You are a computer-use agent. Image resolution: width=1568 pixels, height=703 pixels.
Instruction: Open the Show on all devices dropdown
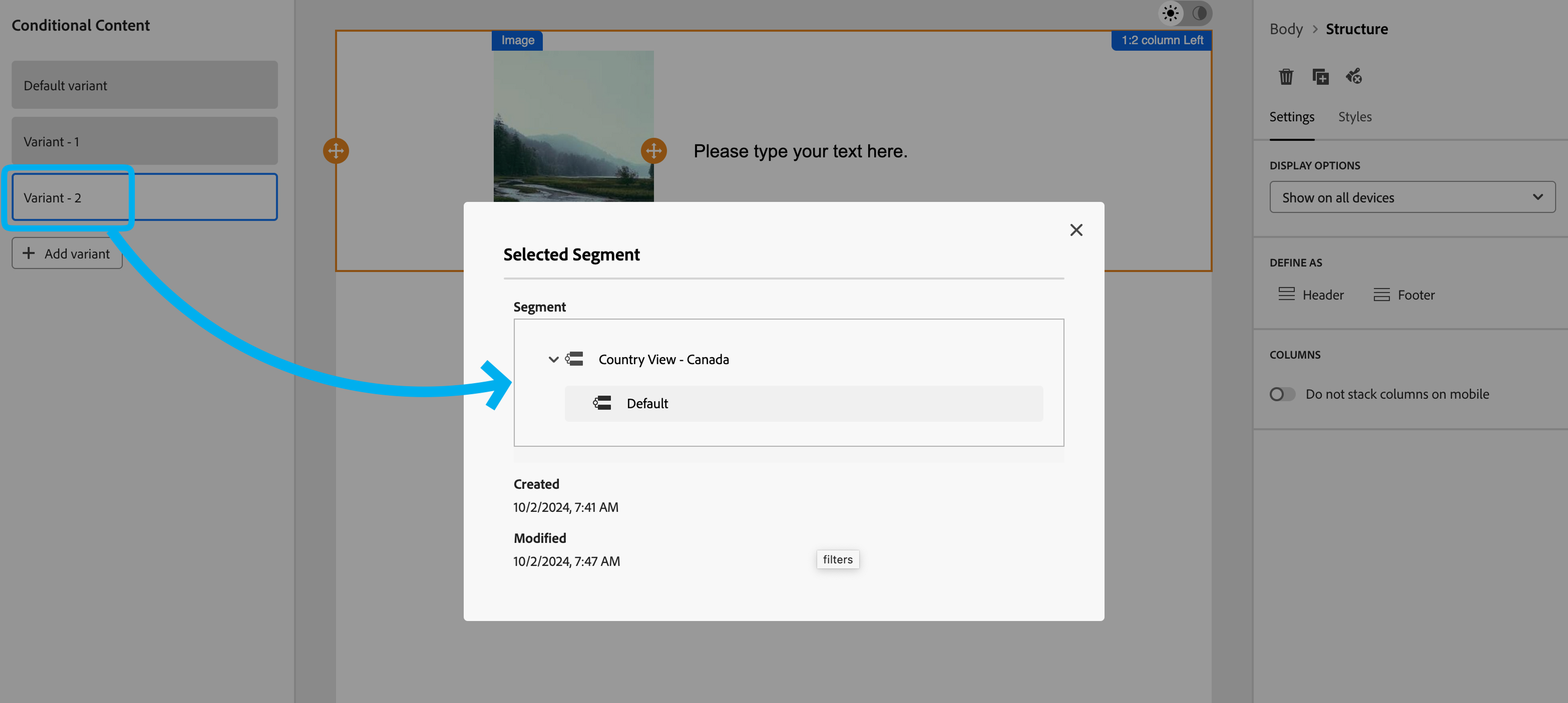pyautogui.click(x=1412, y=197)
